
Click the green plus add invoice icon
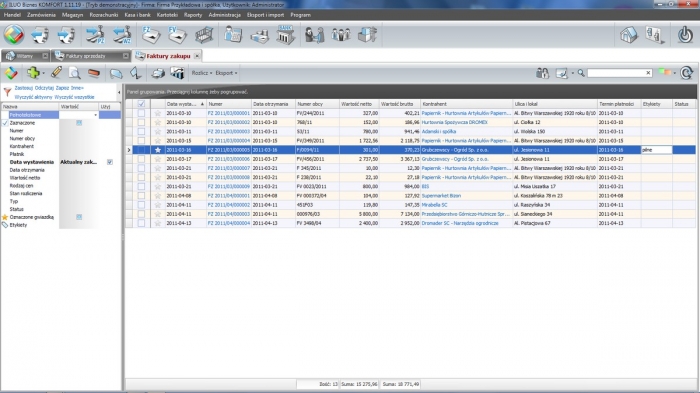[33, 72]
